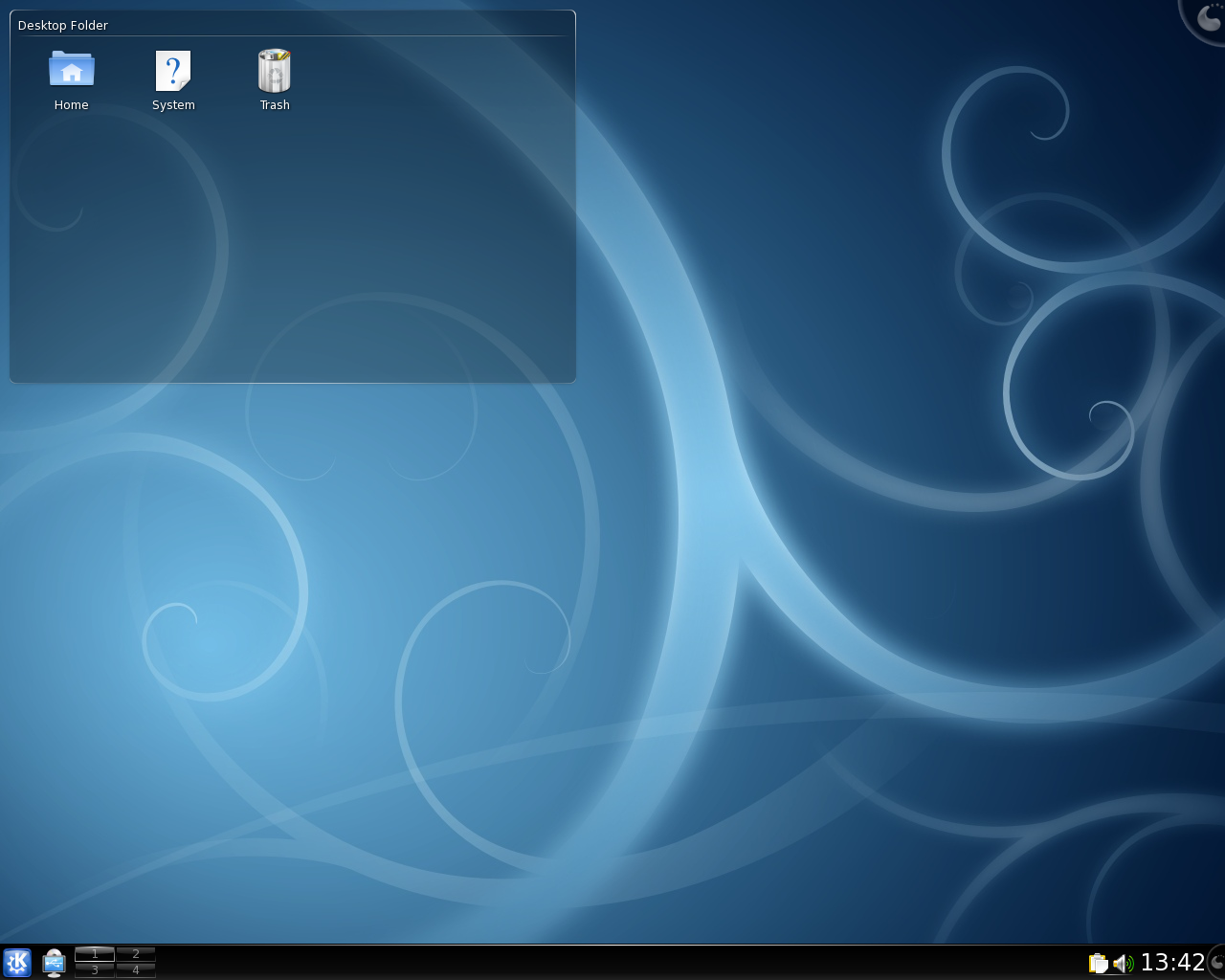Open the Device Notifier in the panel
1225x980 pixels.
tap(54, 962)
